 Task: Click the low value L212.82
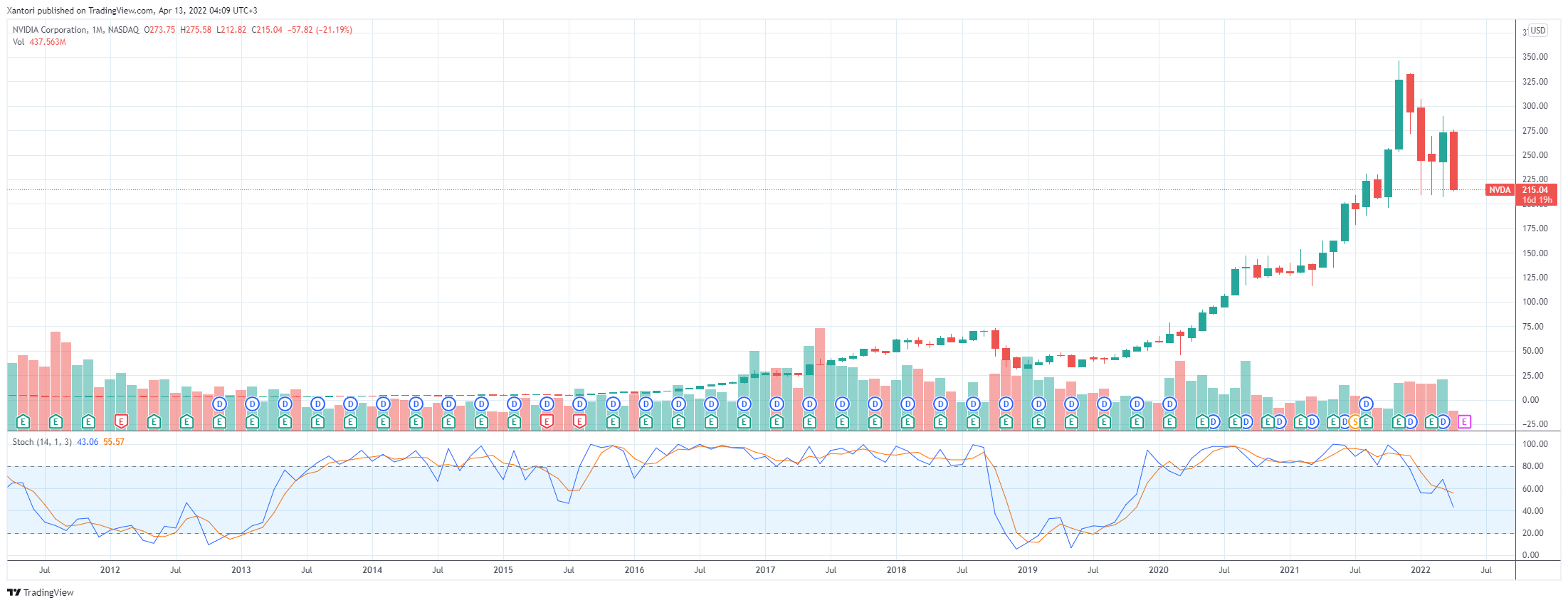tap(231, 30)
